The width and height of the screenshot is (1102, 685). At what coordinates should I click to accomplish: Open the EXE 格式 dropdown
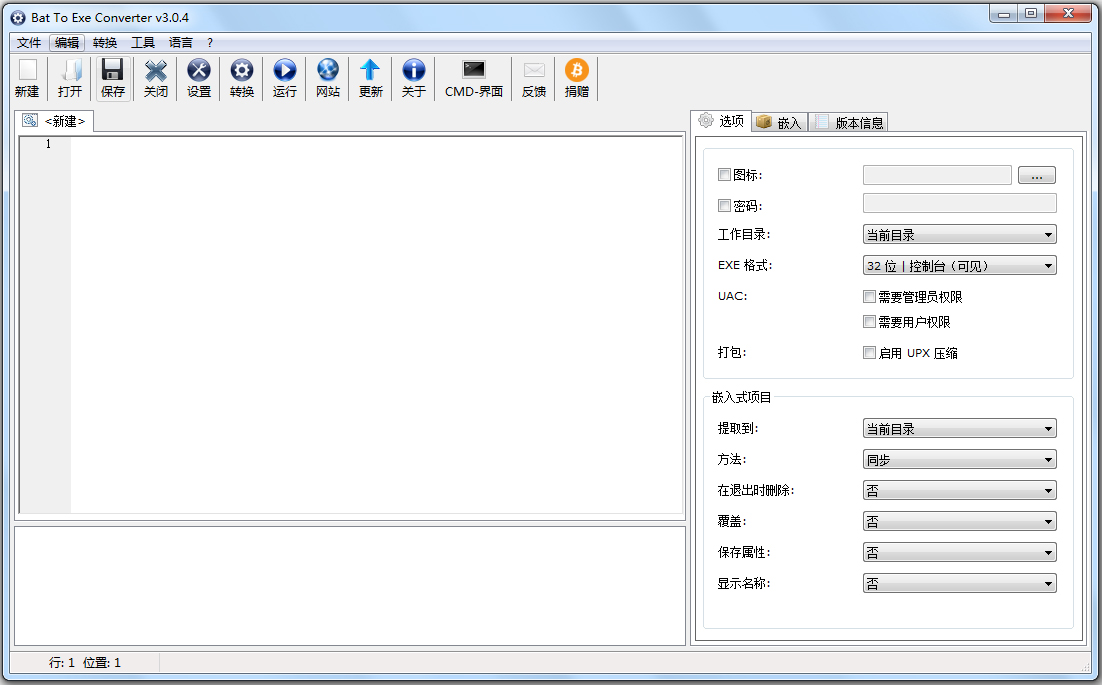(x=959, y=266)
